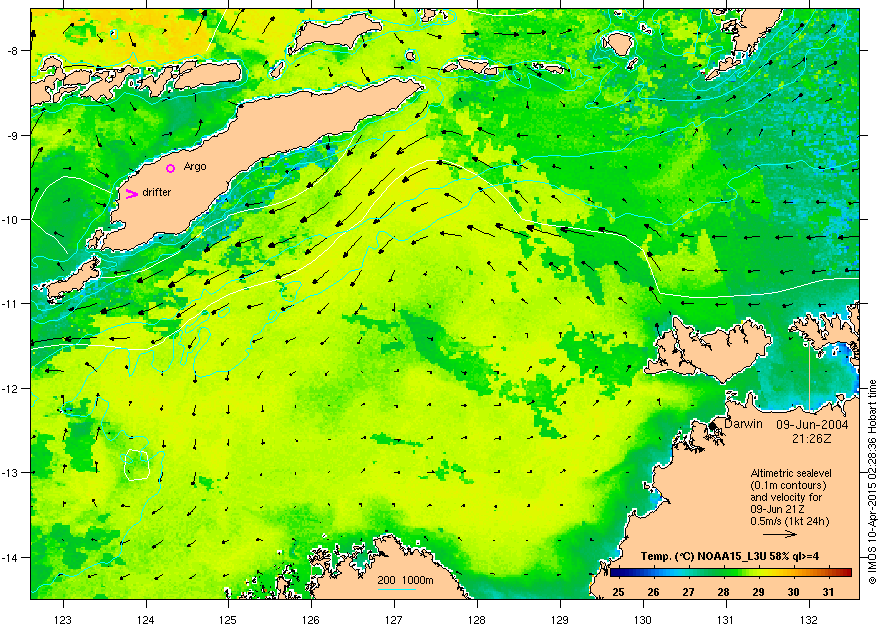Click the '21:26Z' time text
The height and width of the screenshot is (630, 880).
[x=812, y=439]
